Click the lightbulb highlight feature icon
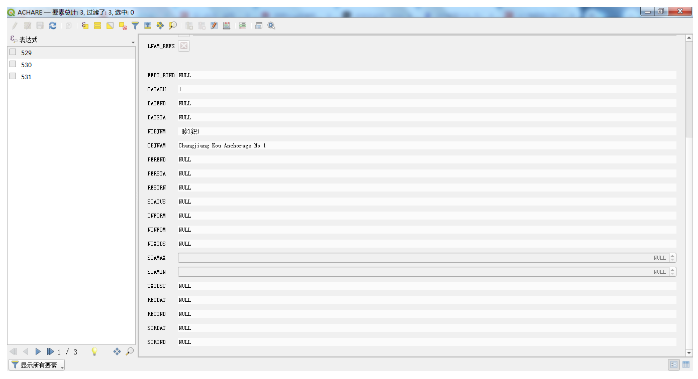This screenshot has height=379, width=698. point(94,352)
